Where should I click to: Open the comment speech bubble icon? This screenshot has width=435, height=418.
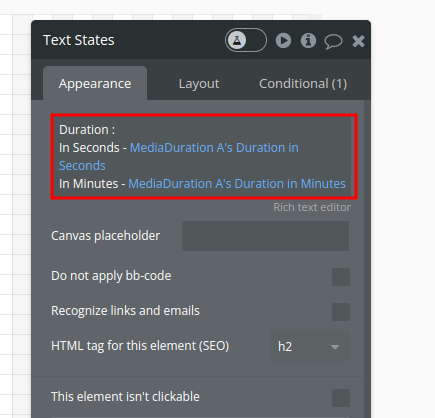[333, 41]
